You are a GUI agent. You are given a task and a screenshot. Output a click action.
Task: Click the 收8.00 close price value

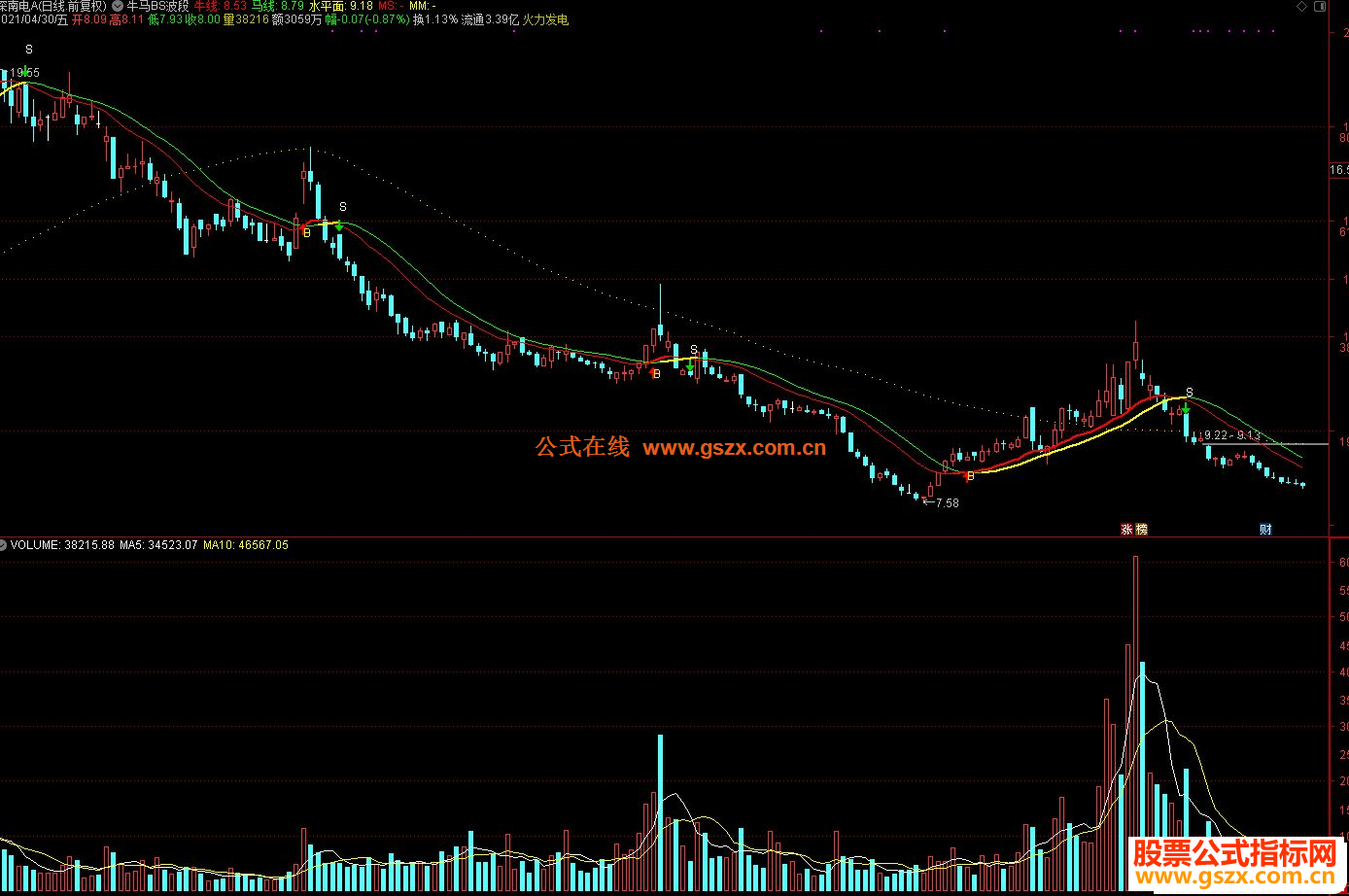click(202, 19)
